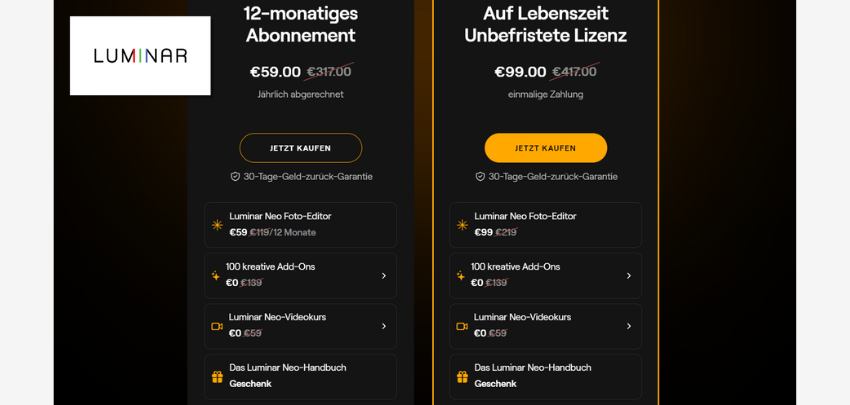The width and height of the screenshot is (850, 405).
Task: Click stars icon for subscription Add-Ons
Action: pyautogui.click(x=216, y=276)
